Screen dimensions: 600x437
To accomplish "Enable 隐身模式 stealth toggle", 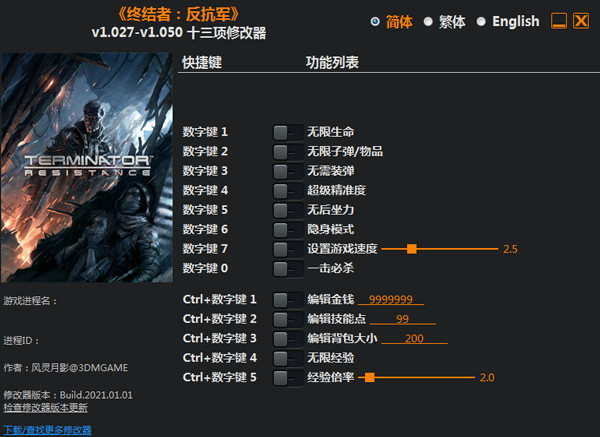I will 288,229.
